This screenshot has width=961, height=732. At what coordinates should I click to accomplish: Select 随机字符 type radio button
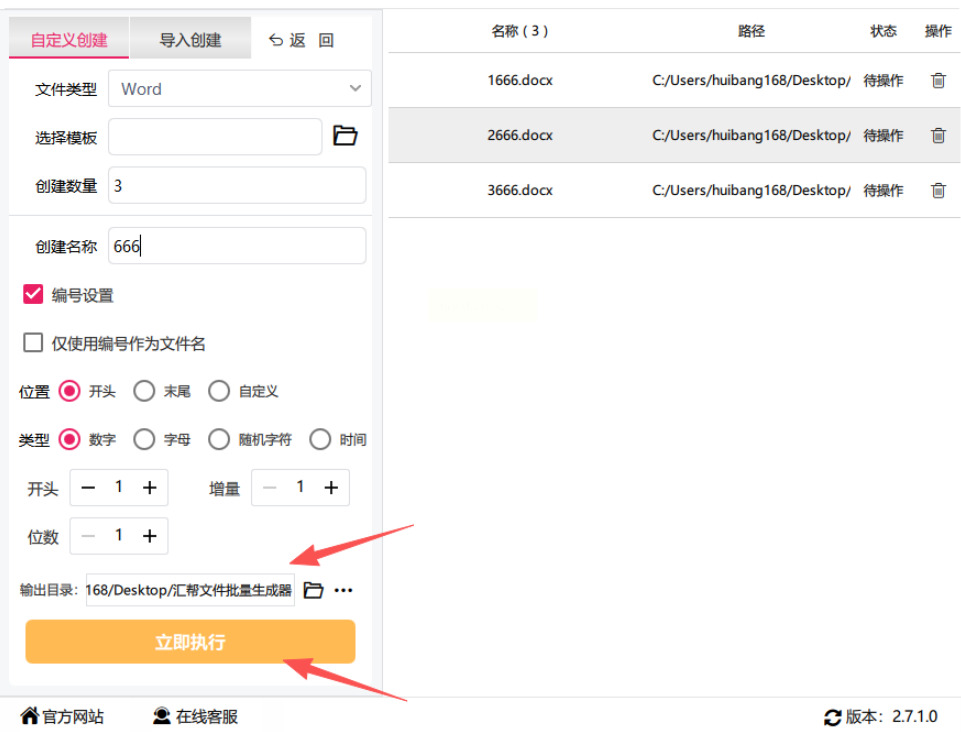tap(219, 440)
